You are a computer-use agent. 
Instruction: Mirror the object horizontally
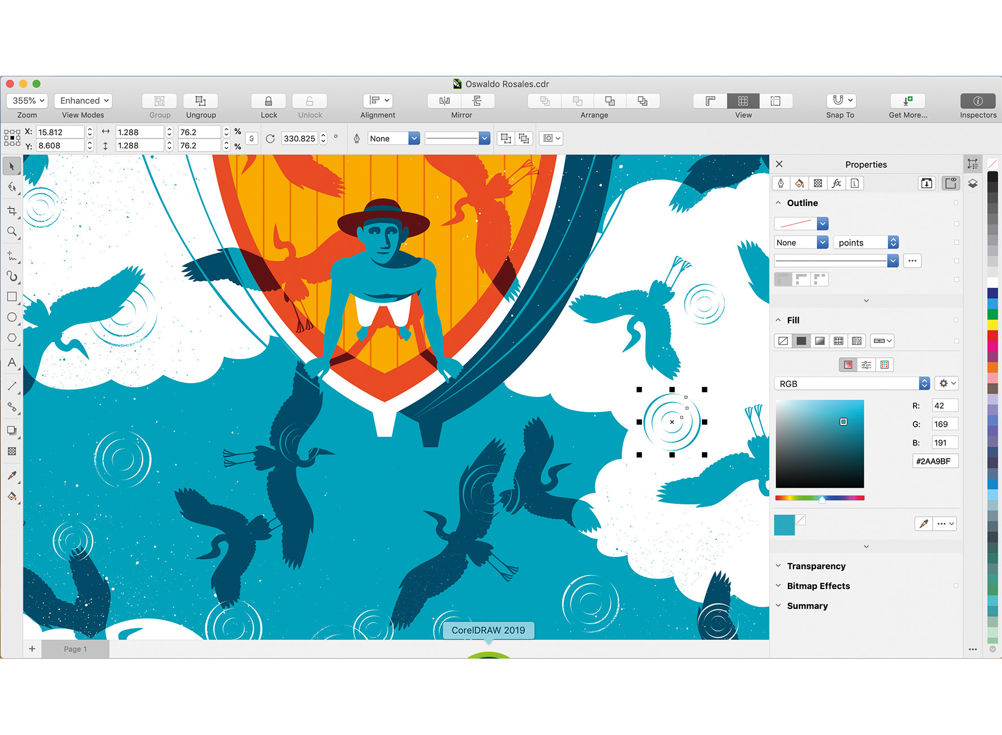tap(445, 101)
